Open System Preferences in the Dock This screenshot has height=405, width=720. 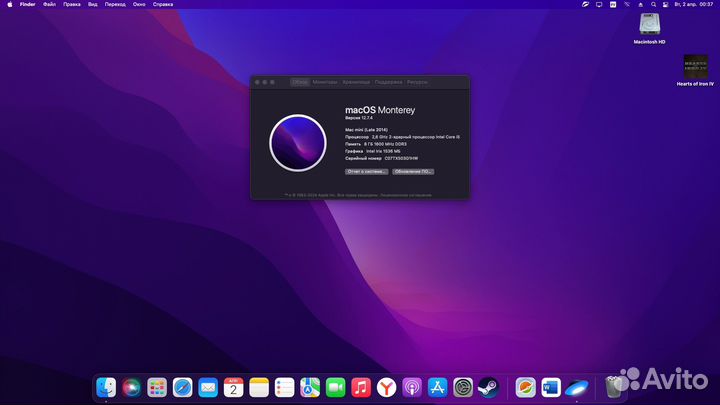[x=463, y=388]
